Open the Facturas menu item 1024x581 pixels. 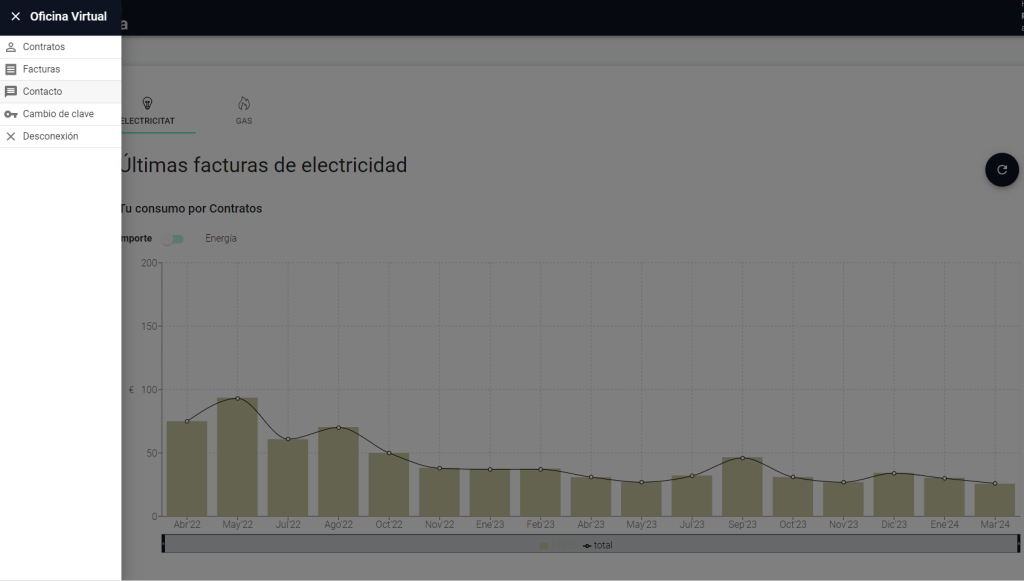pyautogui.click(x=42, y=69)
